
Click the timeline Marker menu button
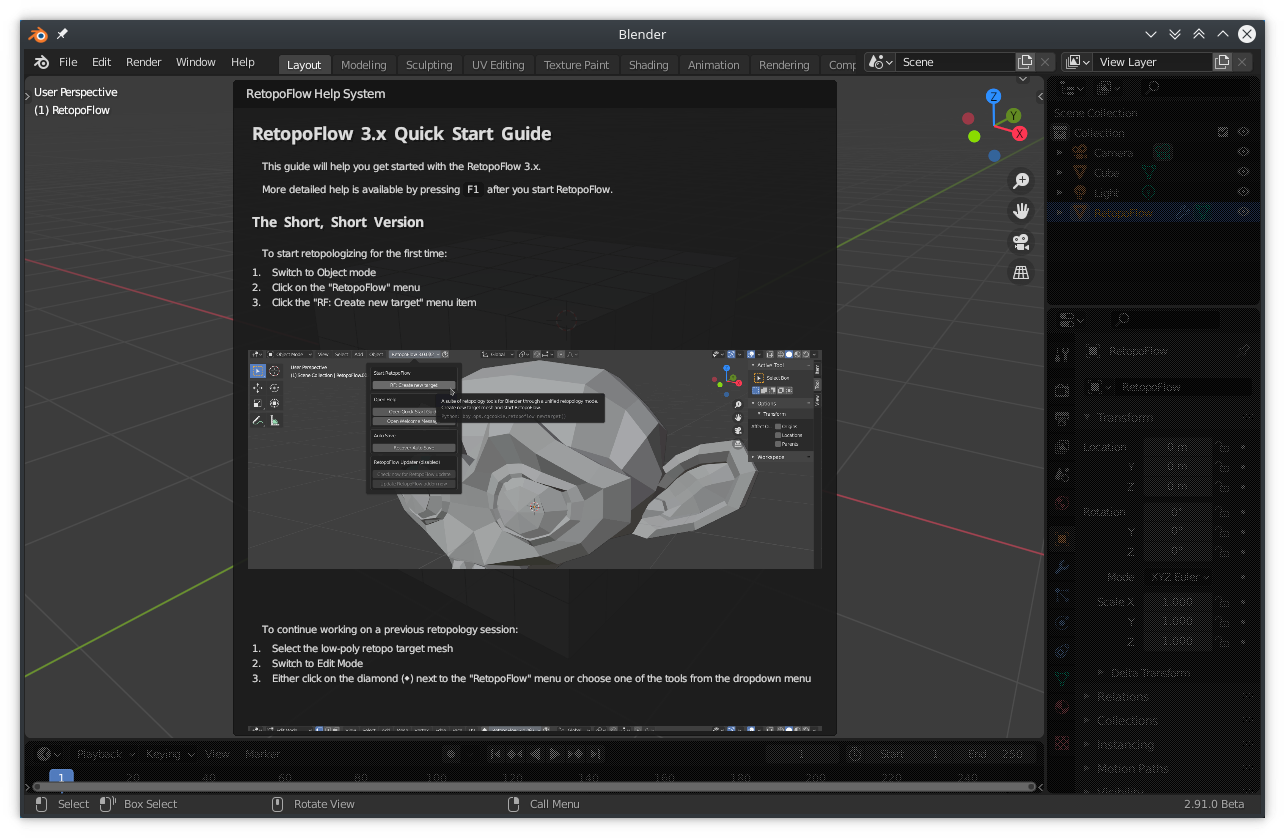click(x=263, y=754)
